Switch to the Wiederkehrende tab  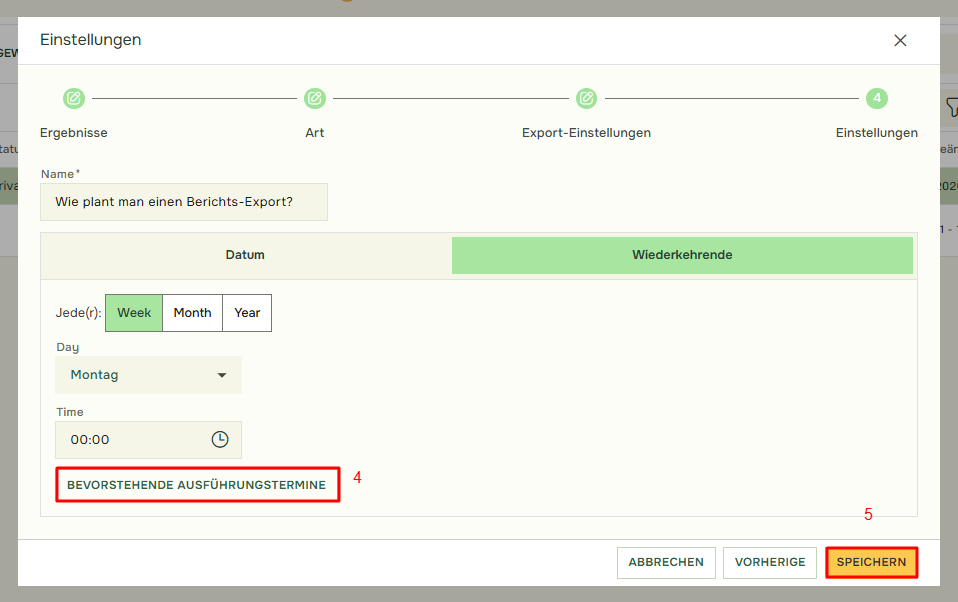click(x=682, y=255)
